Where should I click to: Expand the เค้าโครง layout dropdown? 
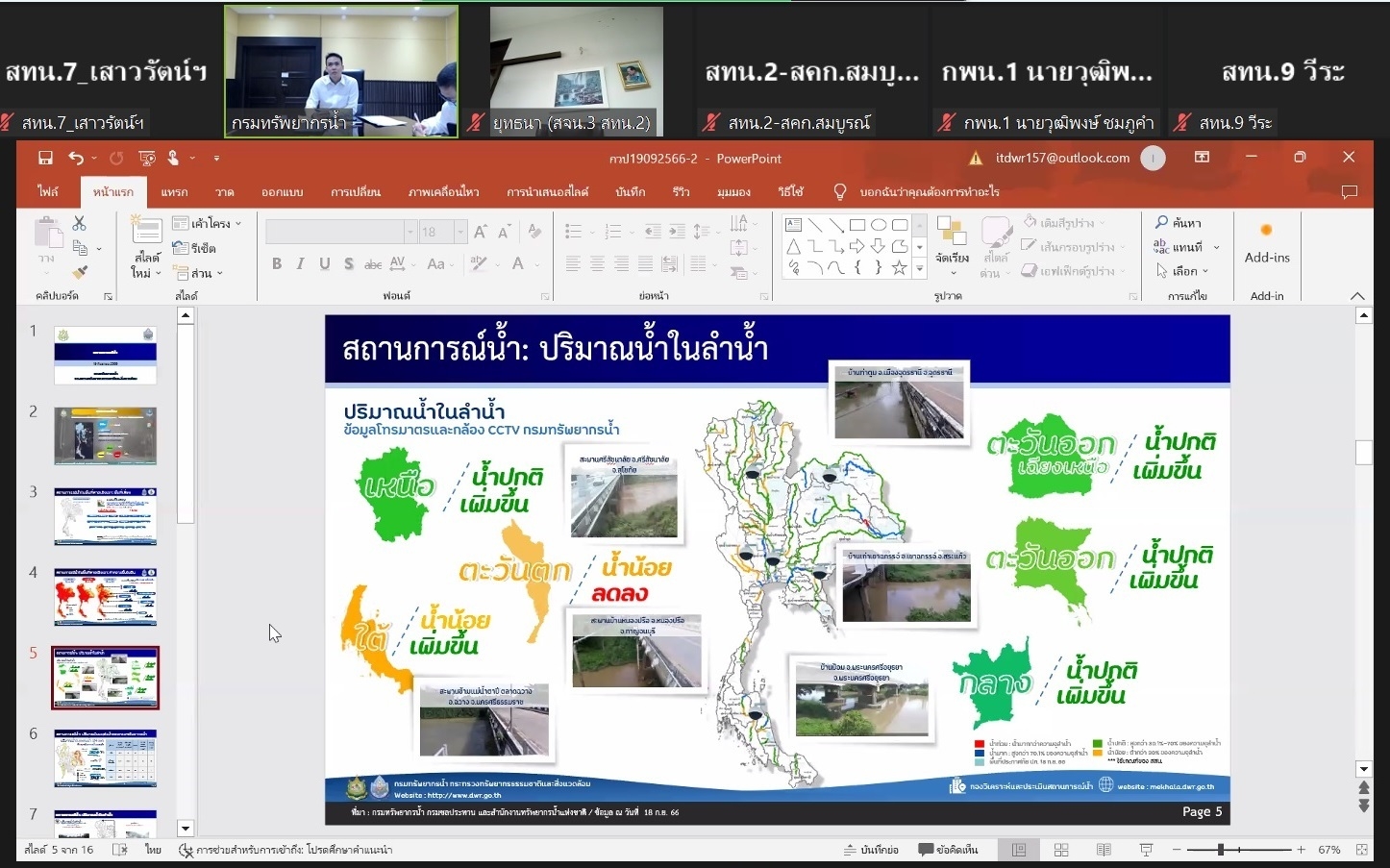pyautogui.click(x=207, y=223)
